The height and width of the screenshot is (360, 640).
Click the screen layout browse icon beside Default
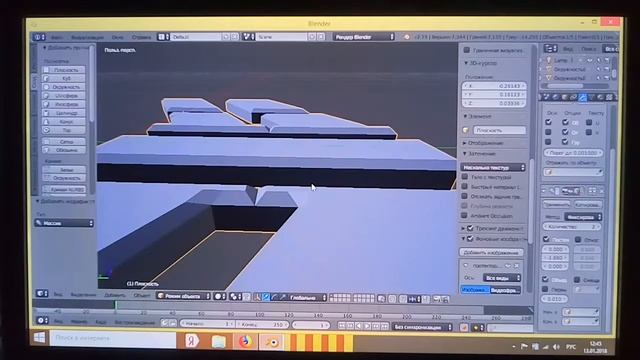click(x=163, y=37)
